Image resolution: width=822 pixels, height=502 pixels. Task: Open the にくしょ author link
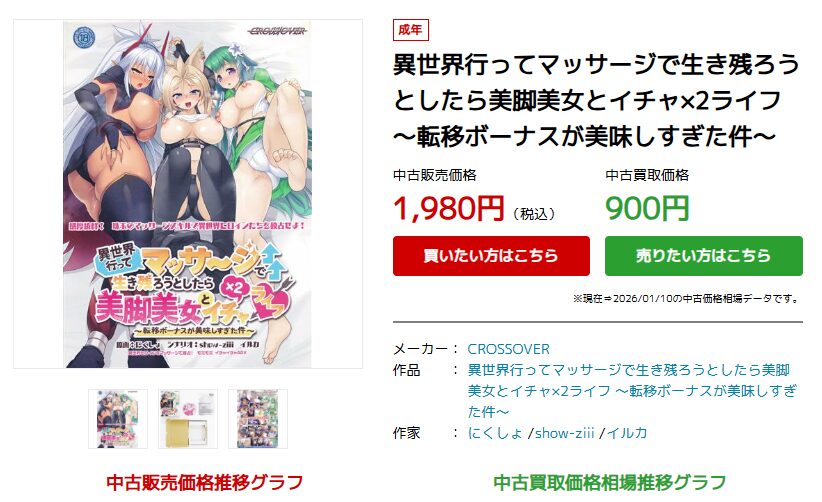coord(495,433)
